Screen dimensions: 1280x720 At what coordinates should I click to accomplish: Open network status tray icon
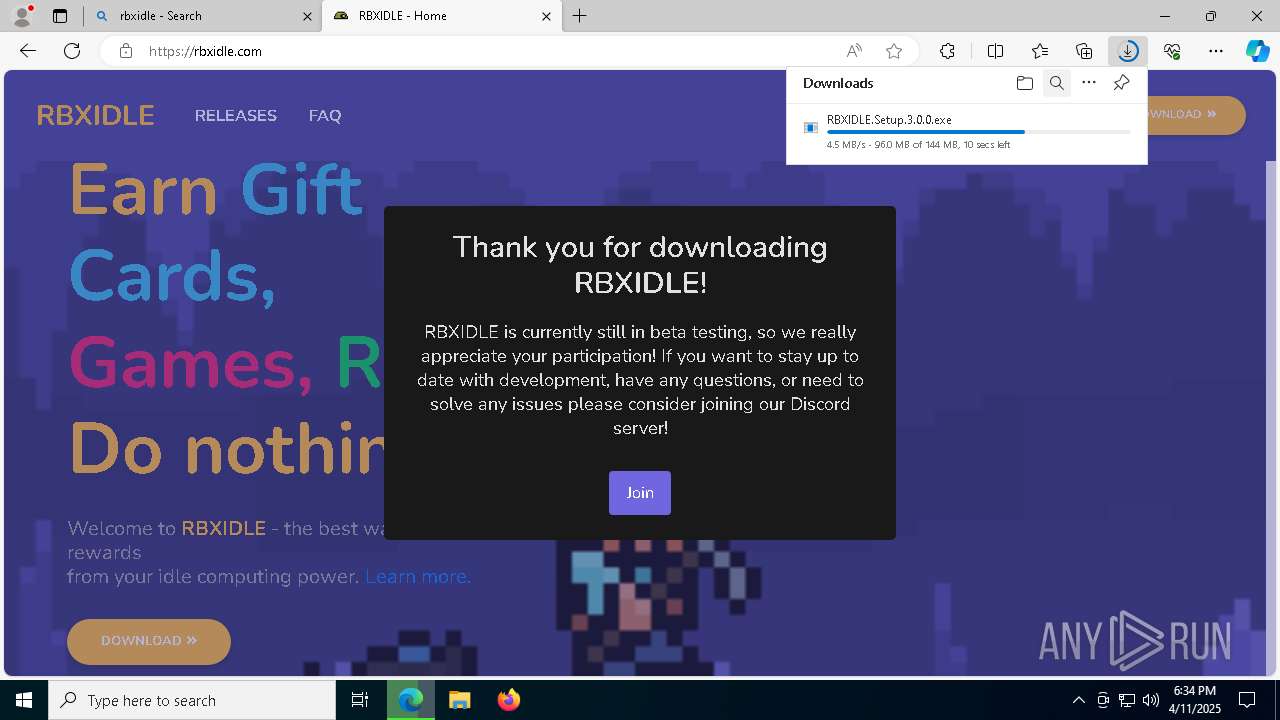tap(1127, 700)
